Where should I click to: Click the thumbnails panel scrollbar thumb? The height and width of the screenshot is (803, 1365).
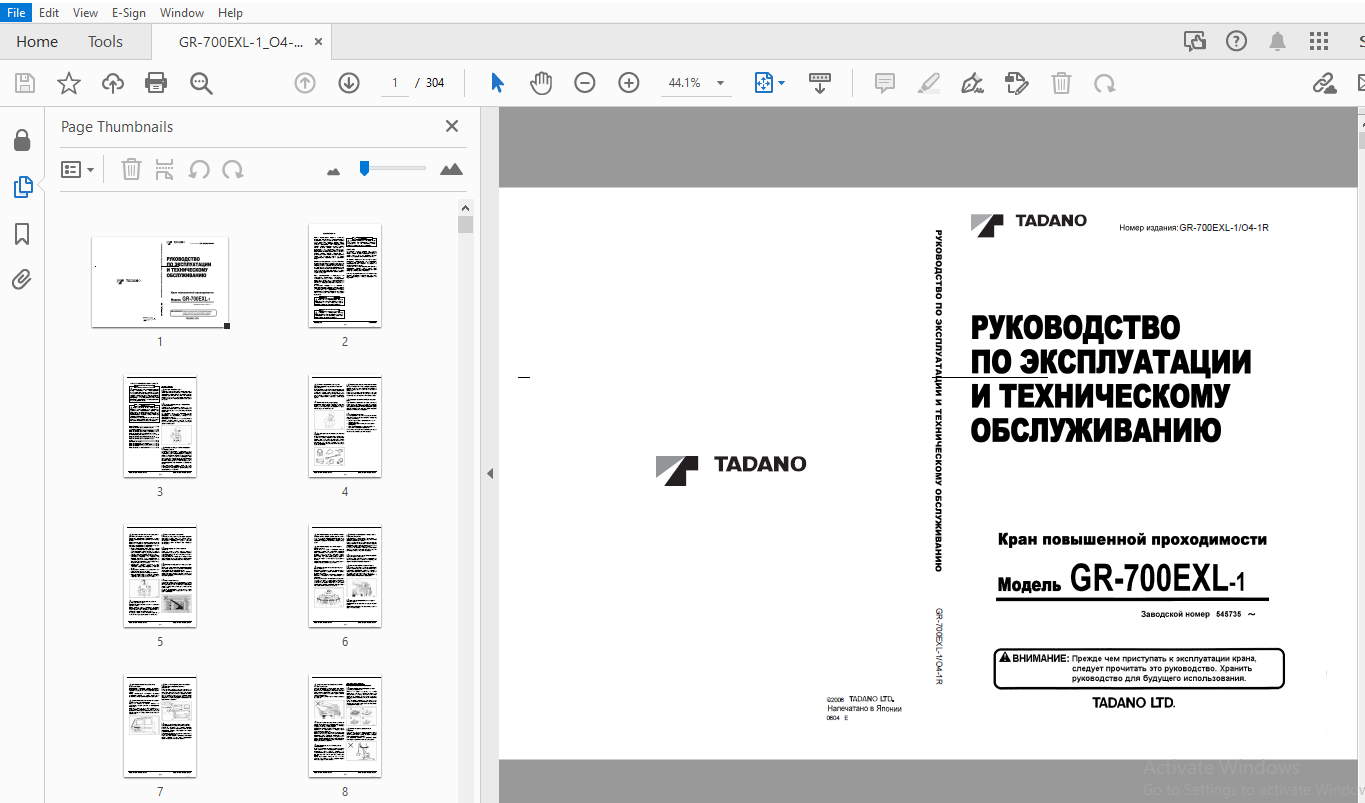coord(465,224)
